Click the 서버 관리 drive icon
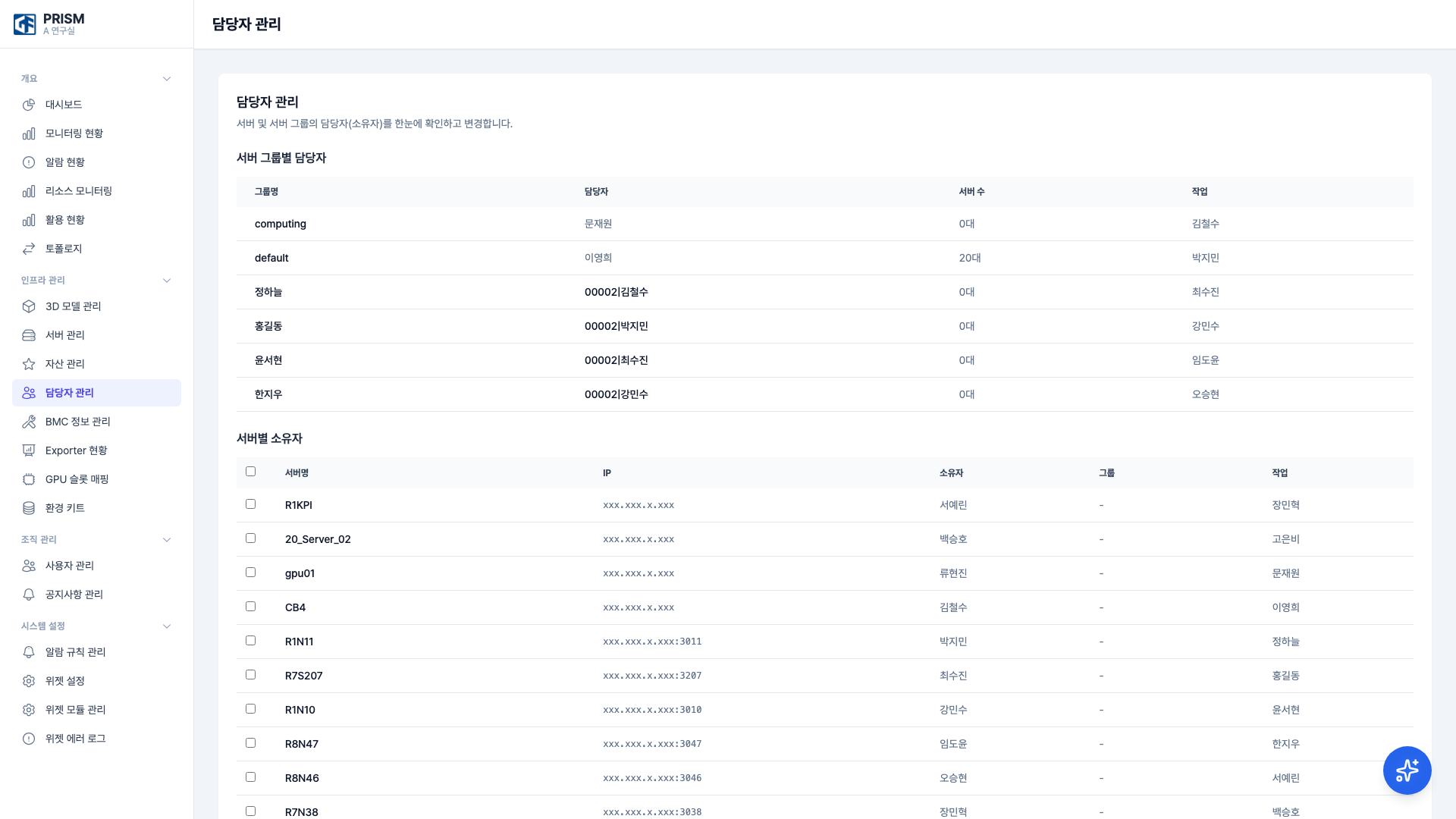This screenshot has width=1456, height=819. [x=29, y=335]
